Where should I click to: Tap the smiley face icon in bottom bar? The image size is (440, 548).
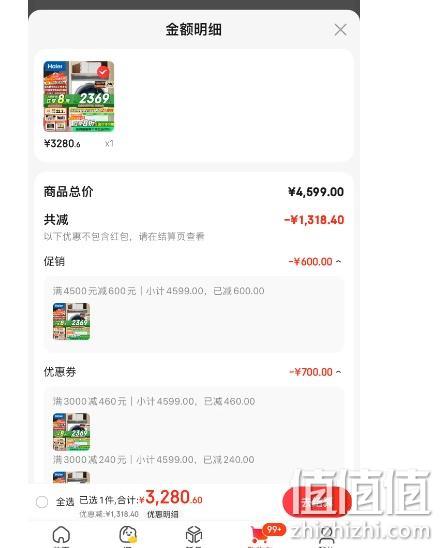(128, 535)
